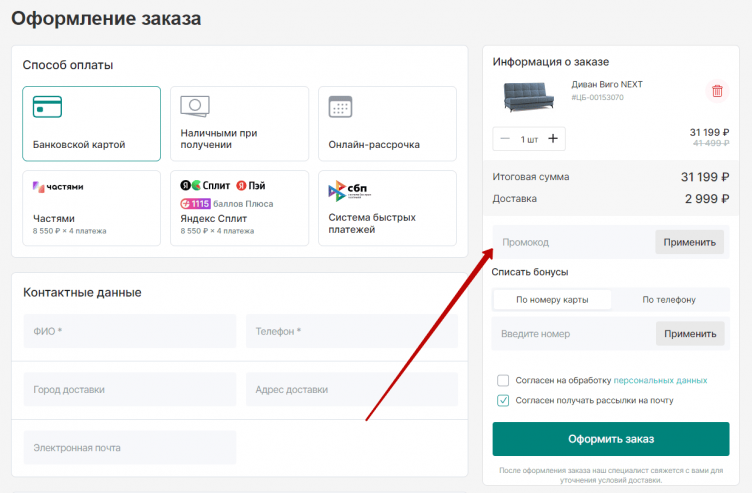Click the article number #ЦБ-00153070

(598, 97)
